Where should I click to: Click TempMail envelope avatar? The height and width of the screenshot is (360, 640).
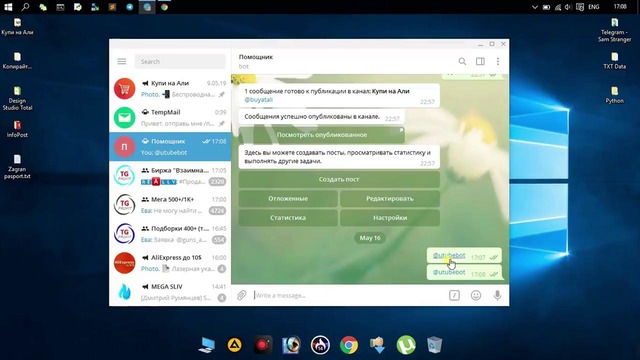click(x=124, y=118)
